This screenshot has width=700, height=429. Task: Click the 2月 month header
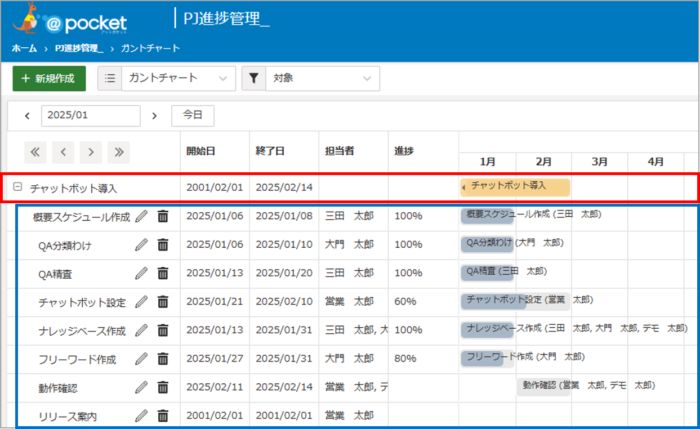click(544, 162)
